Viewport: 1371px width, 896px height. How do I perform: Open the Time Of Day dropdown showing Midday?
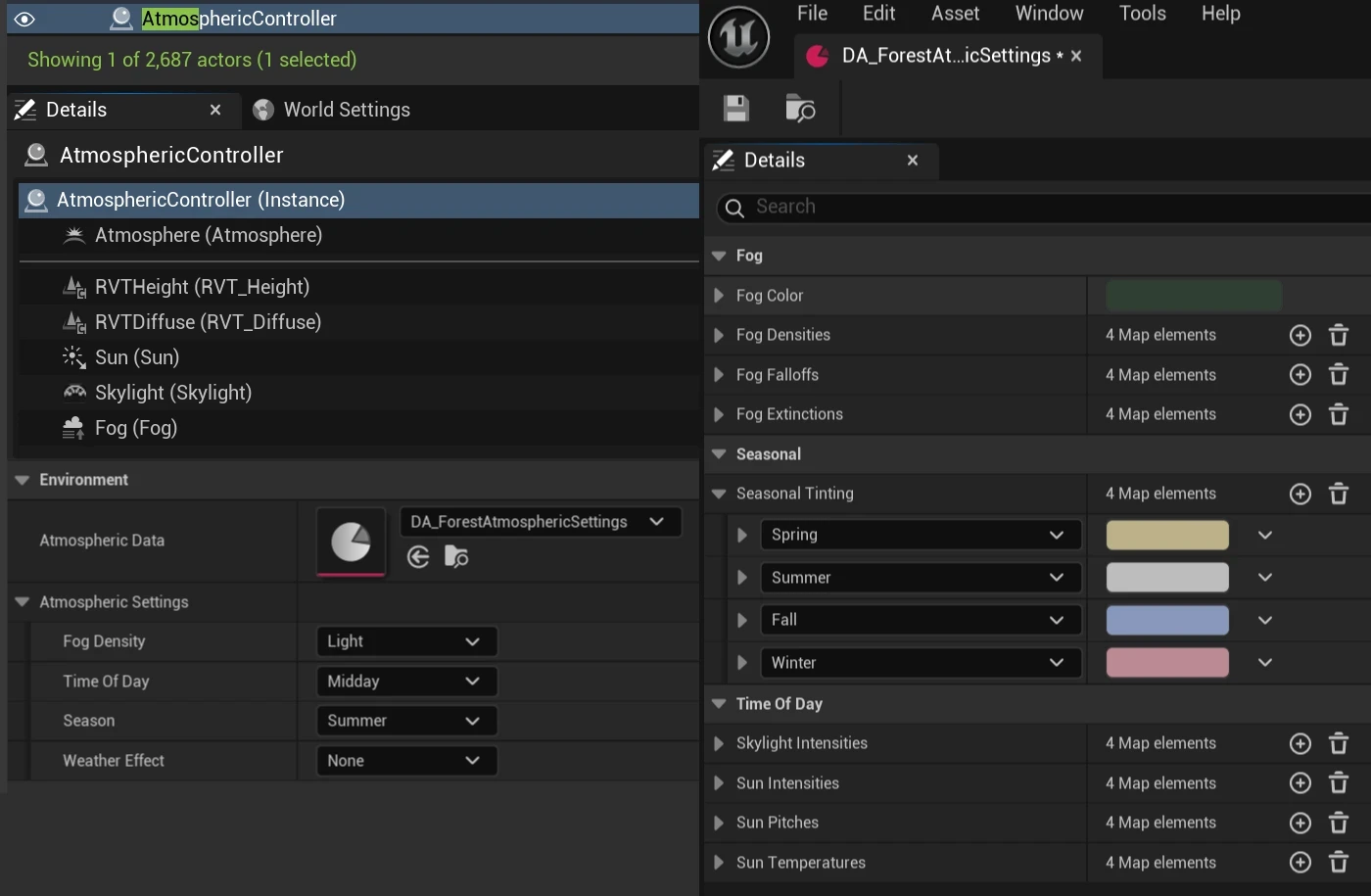click(x=405, y=681)
